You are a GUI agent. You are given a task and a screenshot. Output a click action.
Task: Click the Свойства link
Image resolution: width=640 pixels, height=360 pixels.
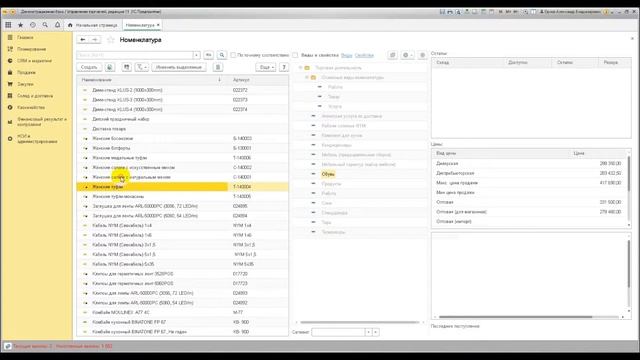364,55
